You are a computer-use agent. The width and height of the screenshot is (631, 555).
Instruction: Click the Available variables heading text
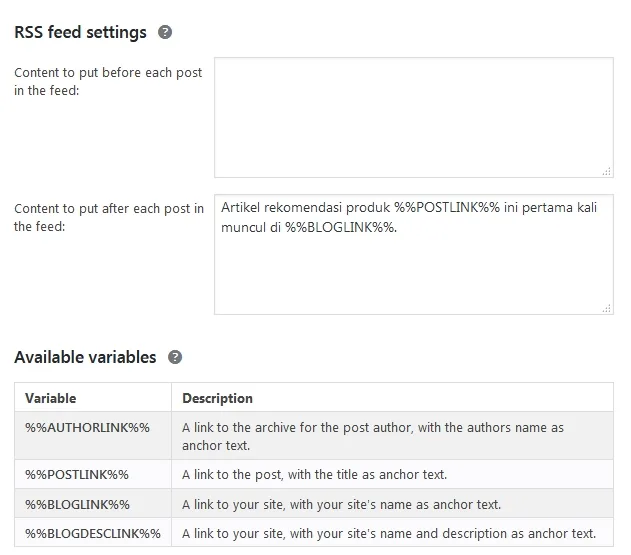click(85, 357)
